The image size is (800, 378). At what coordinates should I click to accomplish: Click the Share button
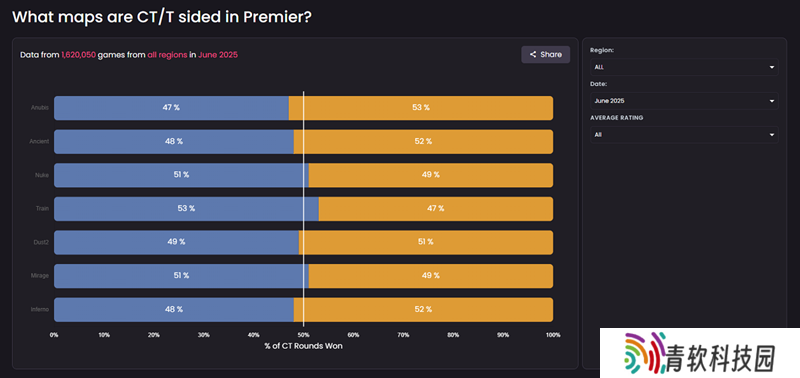pos(545,55)
